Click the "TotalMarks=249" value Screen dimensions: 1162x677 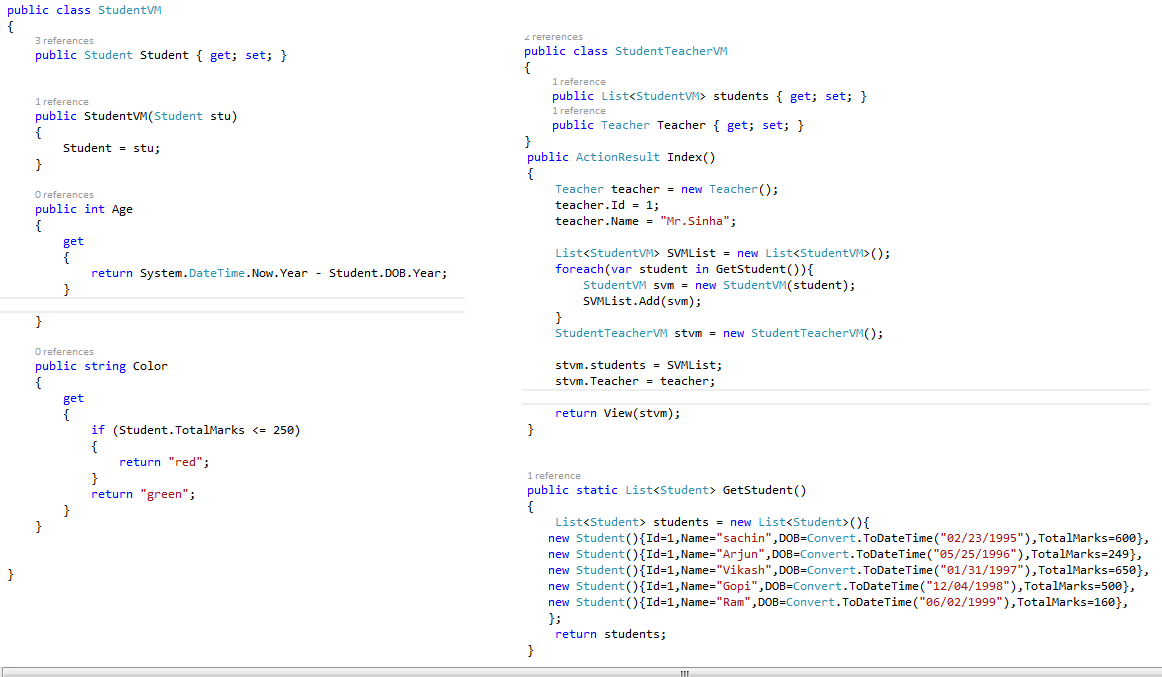tap(1080, 555)
